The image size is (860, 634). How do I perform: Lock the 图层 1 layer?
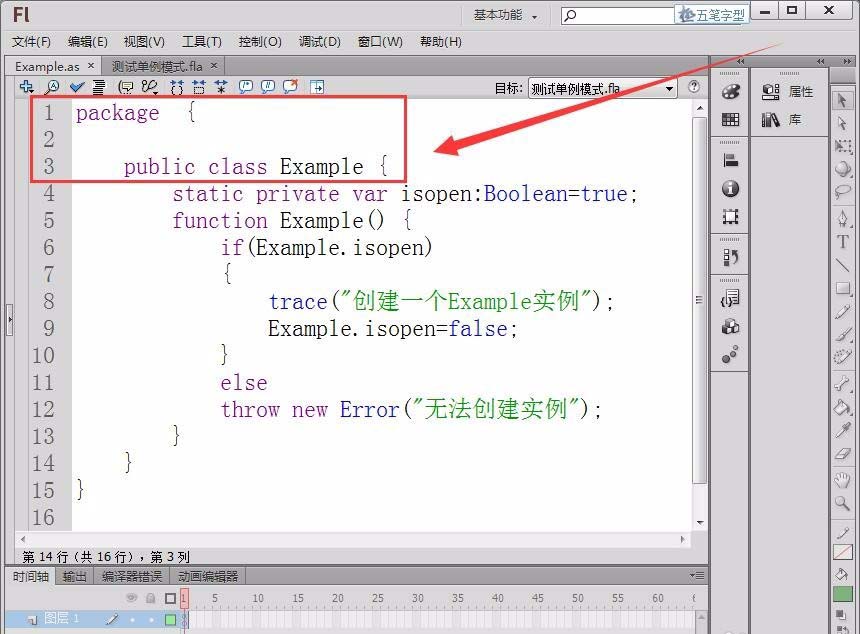(150, 618)
